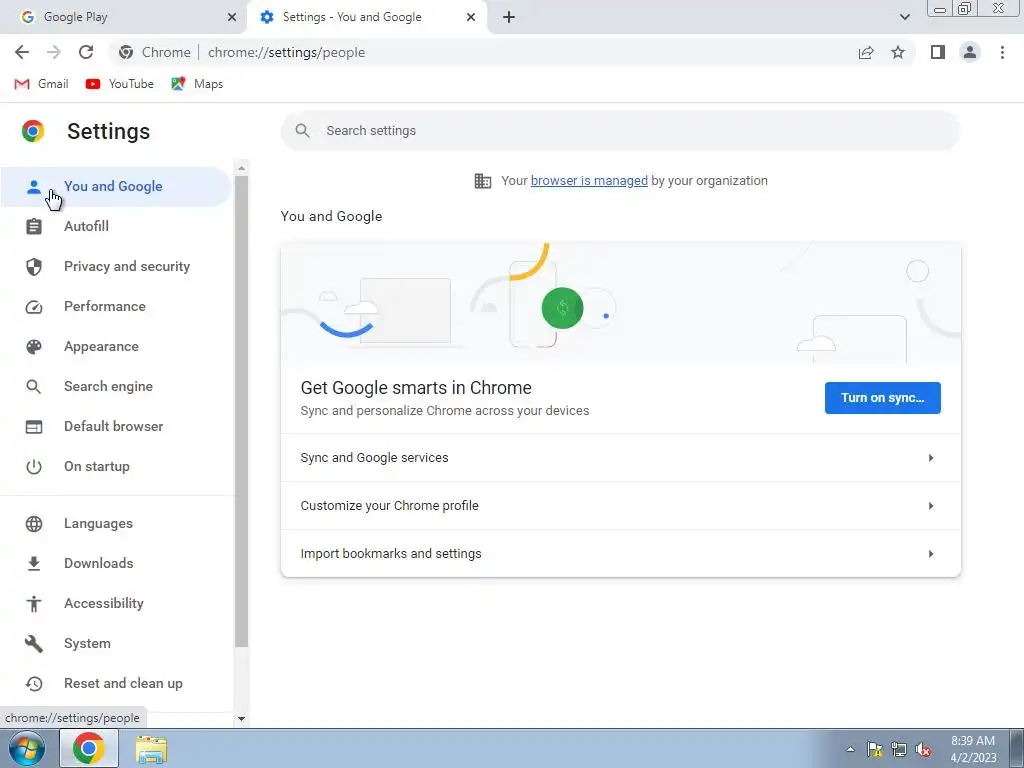Switch to the Google Play tab

coord(124,17)
